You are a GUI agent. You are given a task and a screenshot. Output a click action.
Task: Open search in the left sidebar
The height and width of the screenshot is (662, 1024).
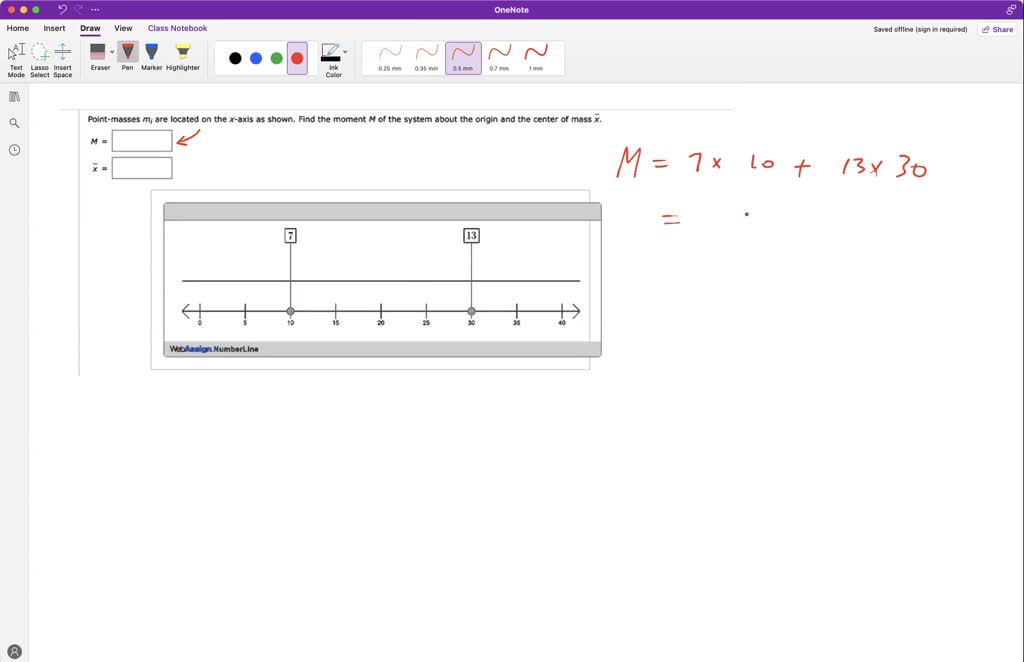[x=13, y=122]
